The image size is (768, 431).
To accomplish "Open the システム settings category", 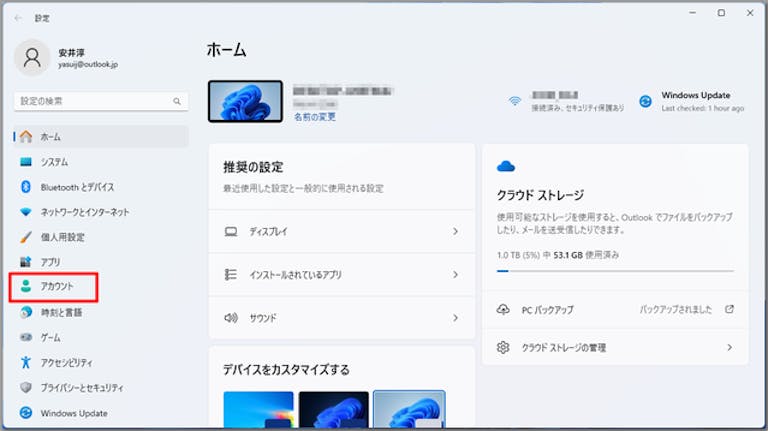I will (x=101, y=162).
